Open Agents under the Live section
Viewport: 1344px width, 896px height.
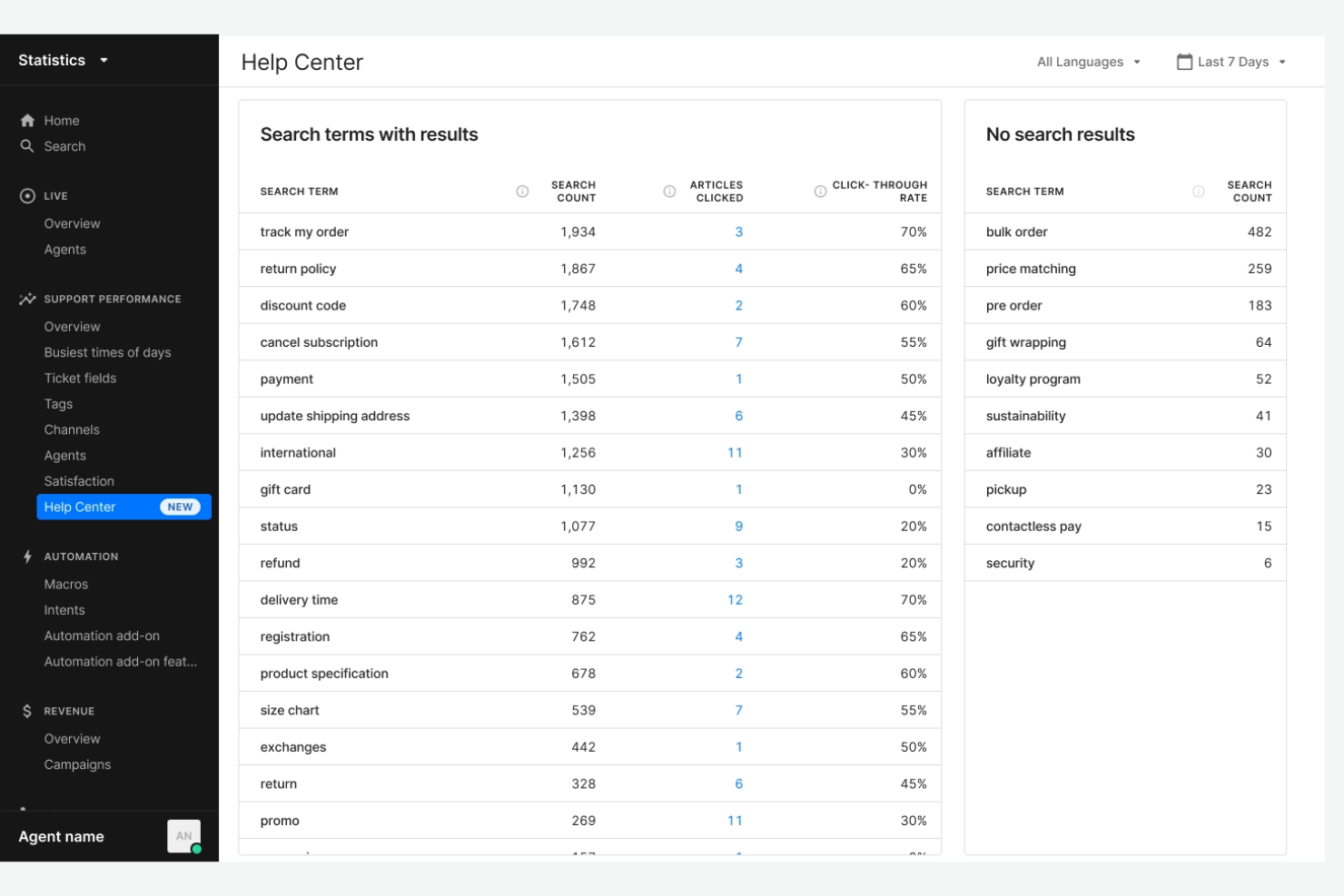coord(65,250)
